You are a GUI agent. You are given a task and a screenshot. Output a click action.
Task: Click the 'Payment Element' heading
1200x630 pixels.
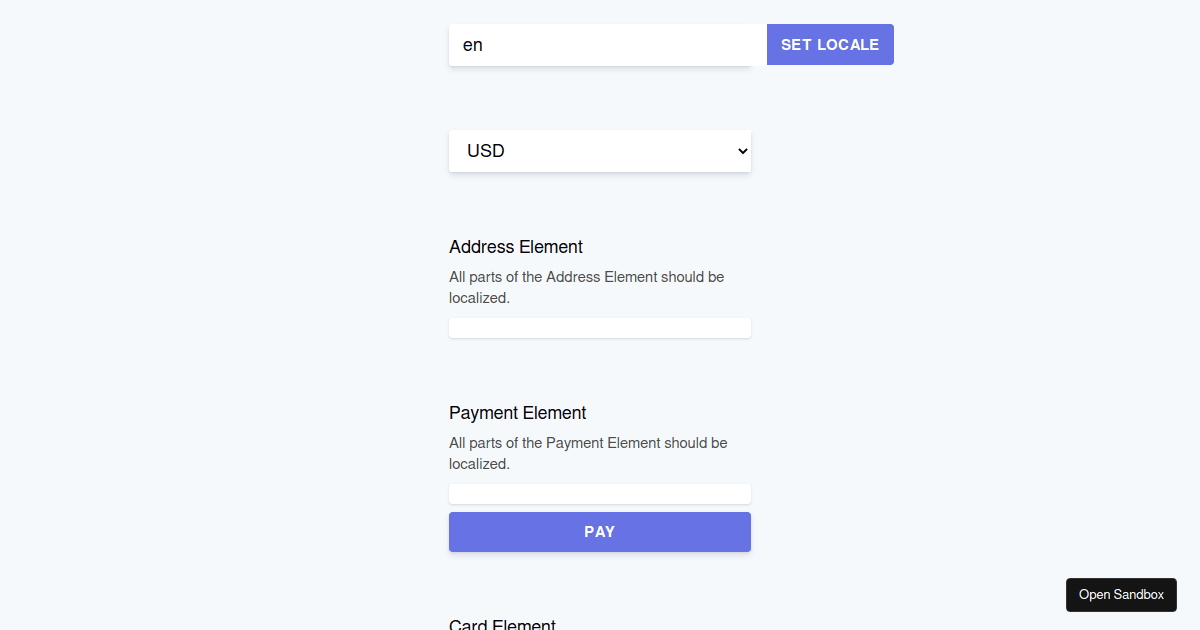[x=517, y=412]
